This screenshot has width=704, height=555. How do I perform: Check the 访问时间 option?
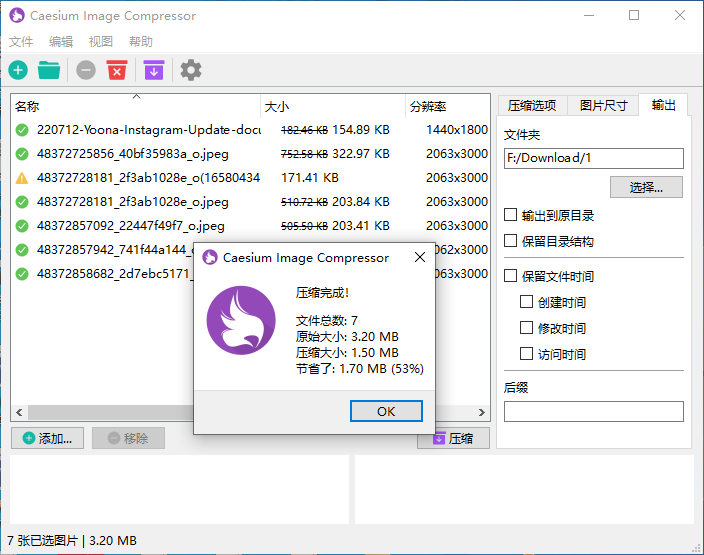pos(526,353)
